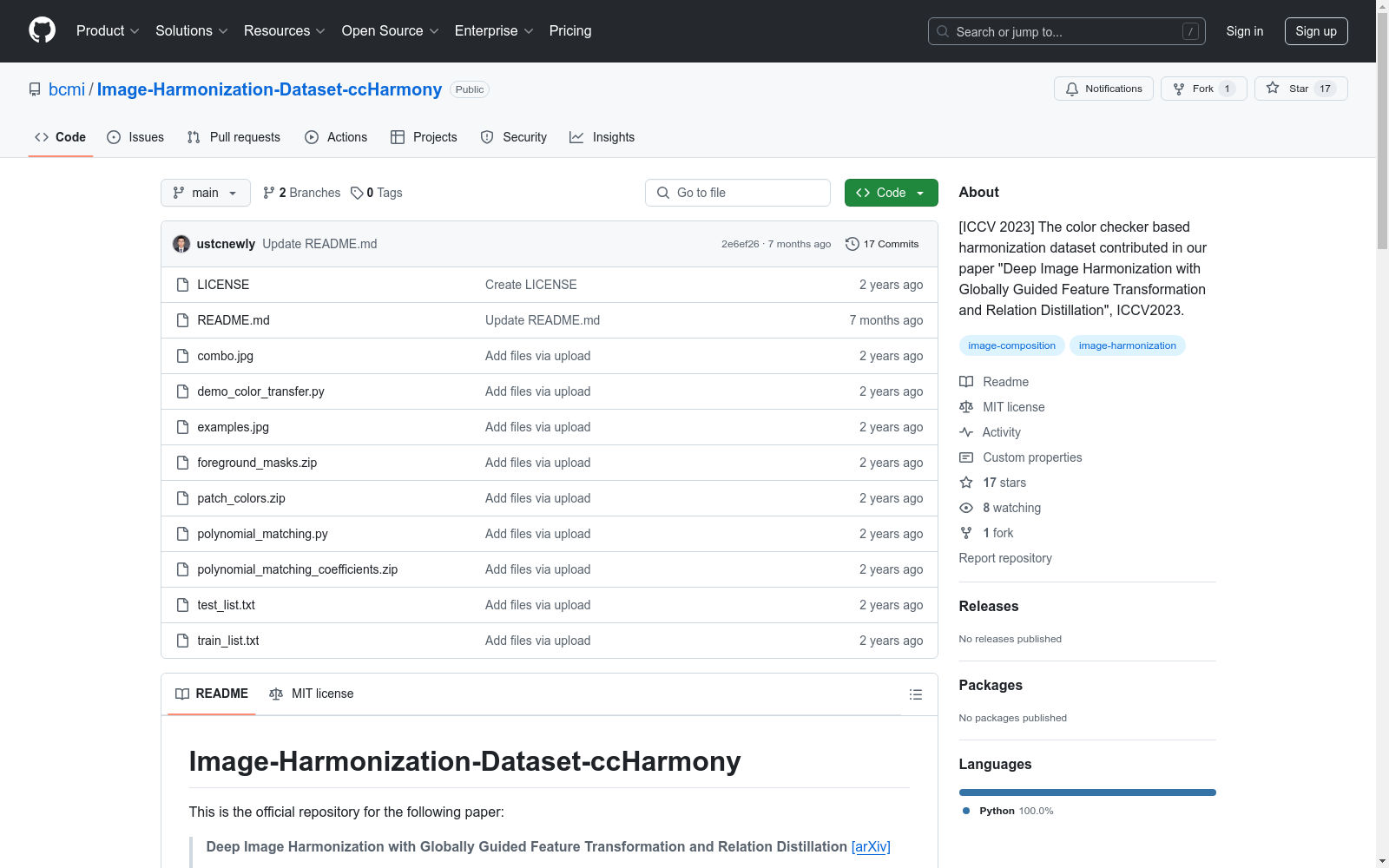The width and height of the screenshot is (1389, 868).
Task: Click the train_list.txt file icon
Action: pos(182,641)
